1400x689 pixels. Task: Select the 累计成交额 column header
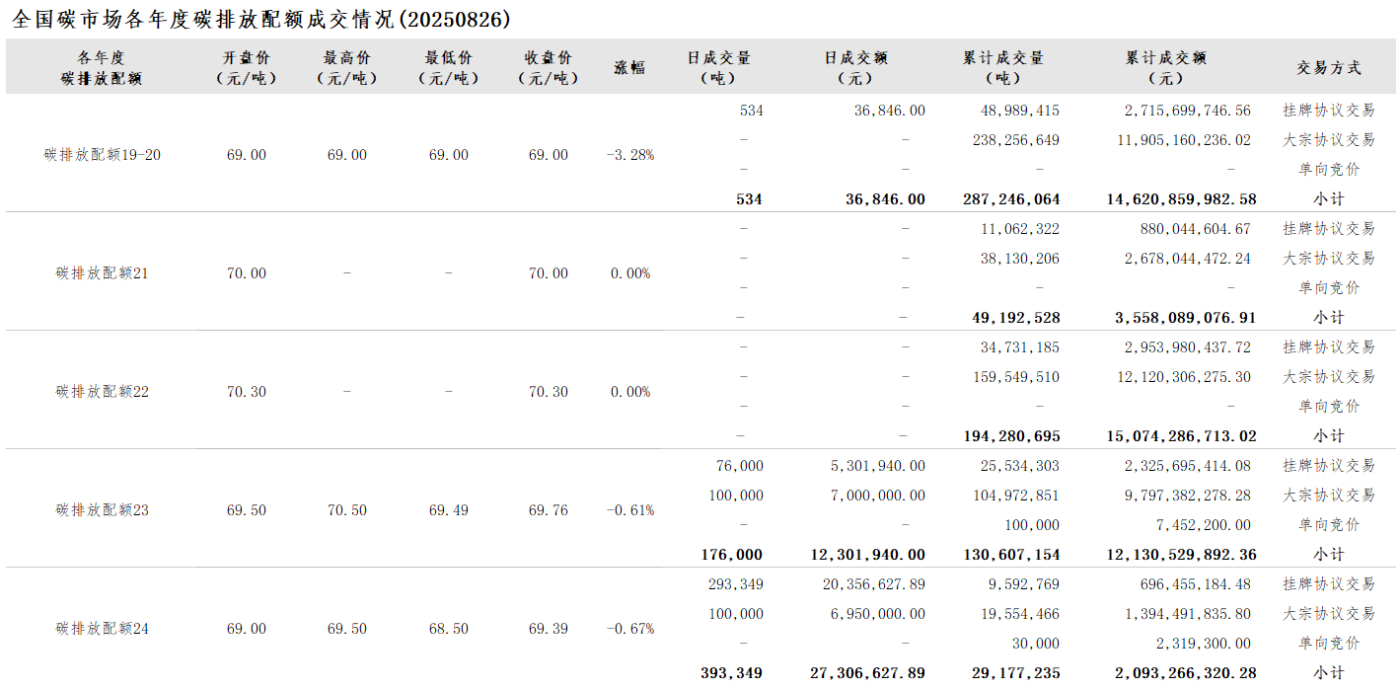coord(1165,67)
